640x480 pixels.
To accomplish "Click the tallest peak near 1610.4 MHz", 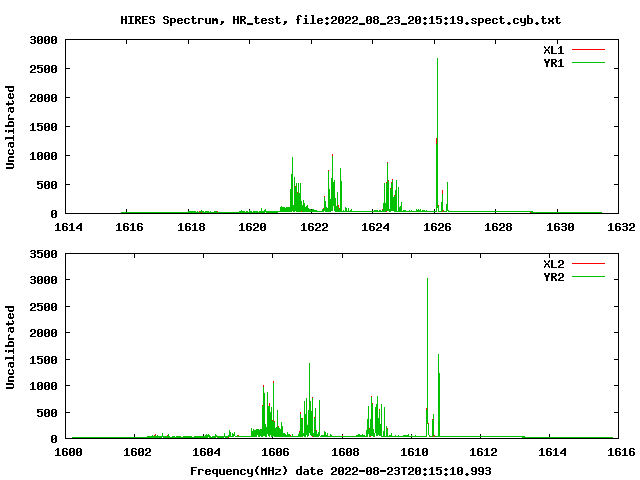I will (x=427, y=357).
